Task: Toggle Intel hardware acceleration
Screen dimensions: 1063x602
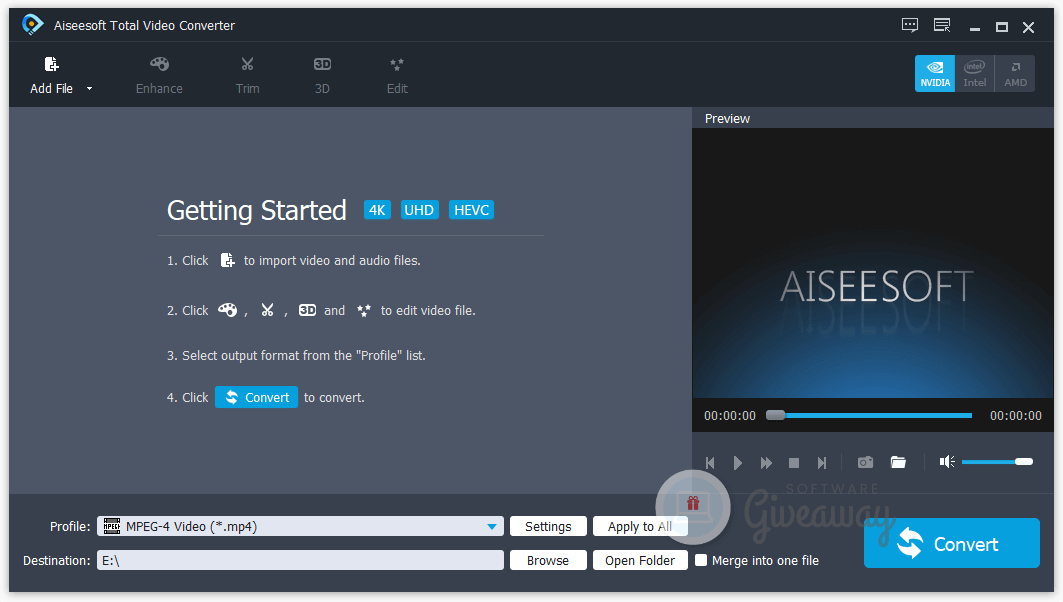Action: coord(975,73)
